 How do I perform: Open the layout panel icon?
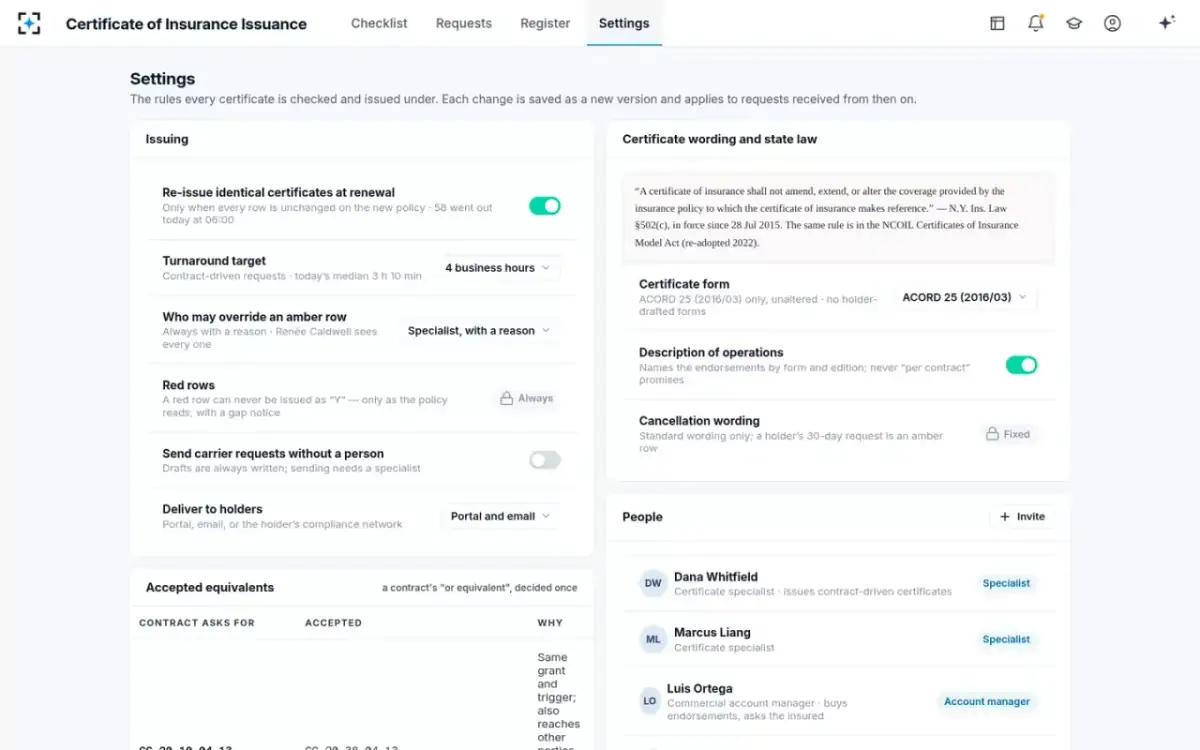coord(997,23)
